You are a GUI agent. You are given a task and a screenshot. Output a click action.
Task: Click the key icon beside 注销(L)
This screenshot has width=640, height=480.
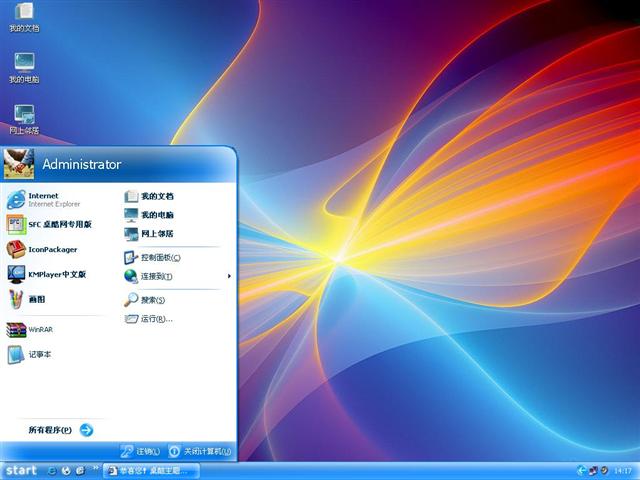point(126,451)
